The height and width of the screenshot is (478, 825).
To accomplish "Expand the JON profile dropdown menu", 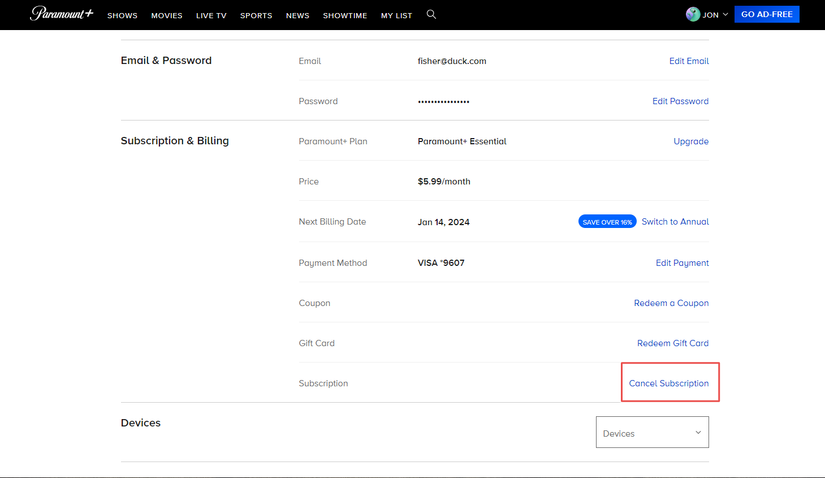I will click(724, 15).
